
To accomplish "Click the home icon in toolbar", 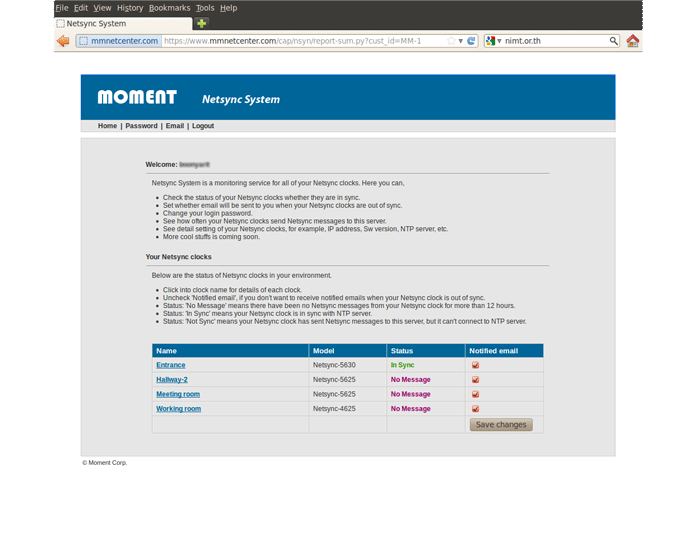I will pyautogui.click(x=632, y=41).
